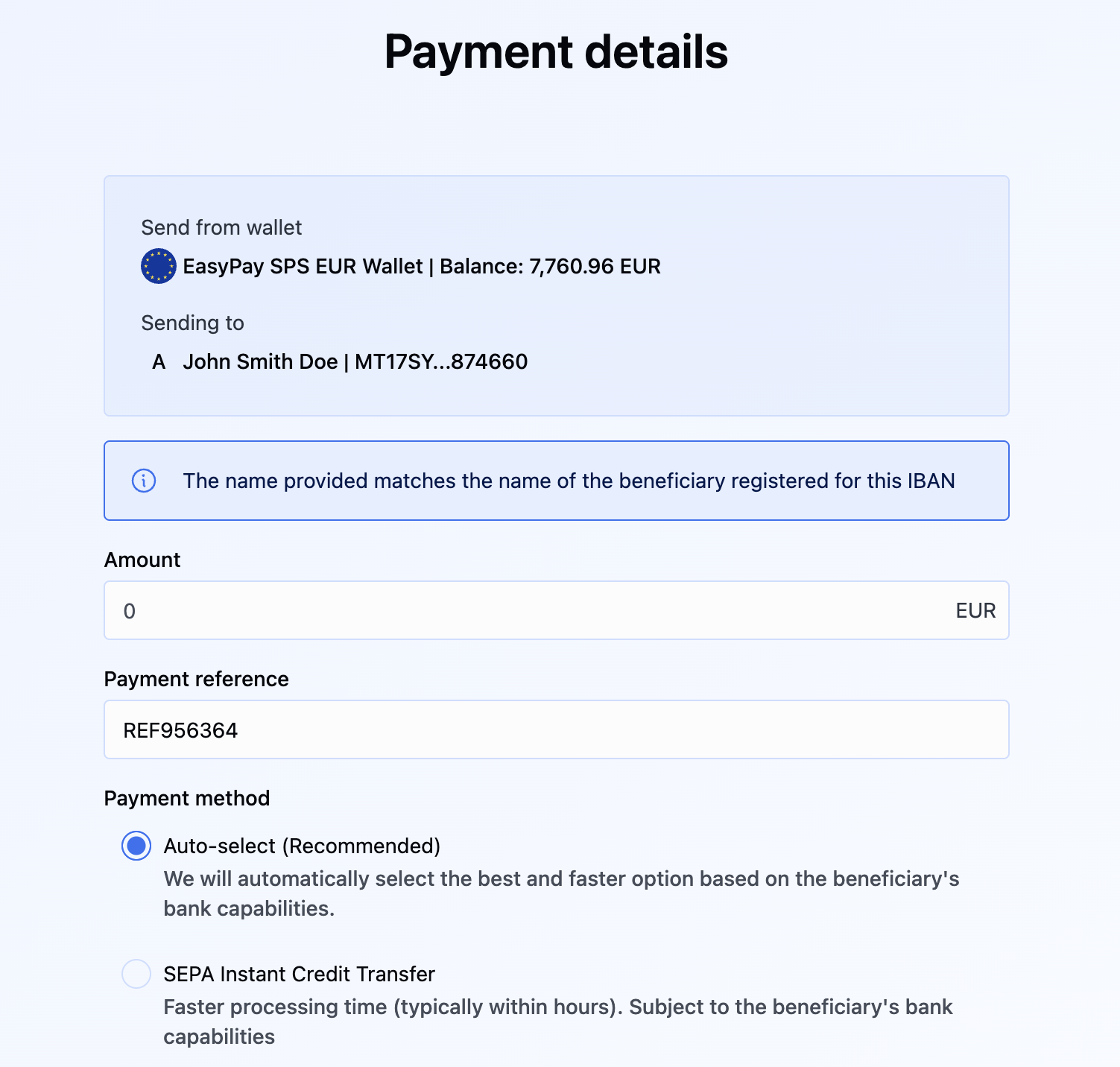Click into the Payment reference field
Image resolution: width=1120 pixels, height=1067 pixels.
coord(556,730)
